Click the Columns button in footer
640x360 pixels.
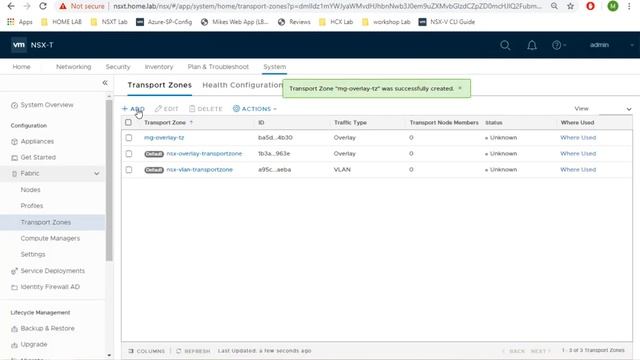tap(147, 351)
